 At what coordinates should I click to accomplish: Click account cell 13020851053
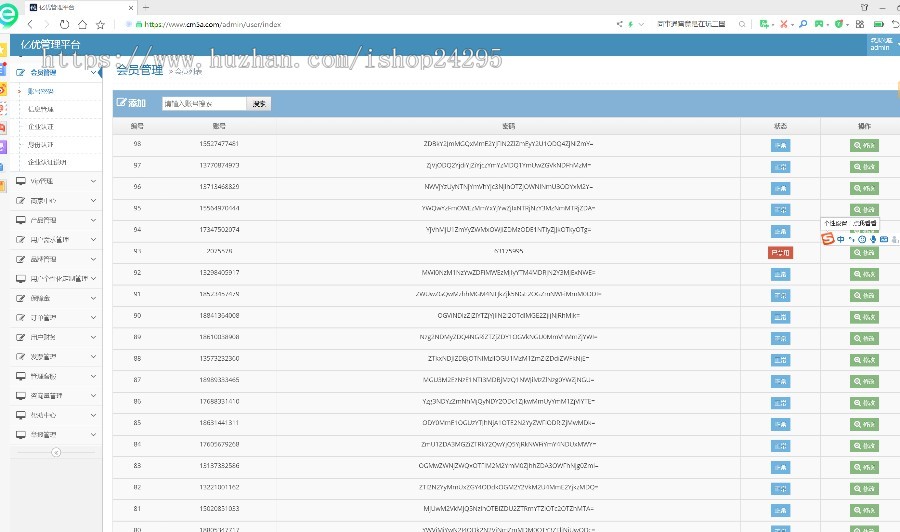[x=219, y=508]
